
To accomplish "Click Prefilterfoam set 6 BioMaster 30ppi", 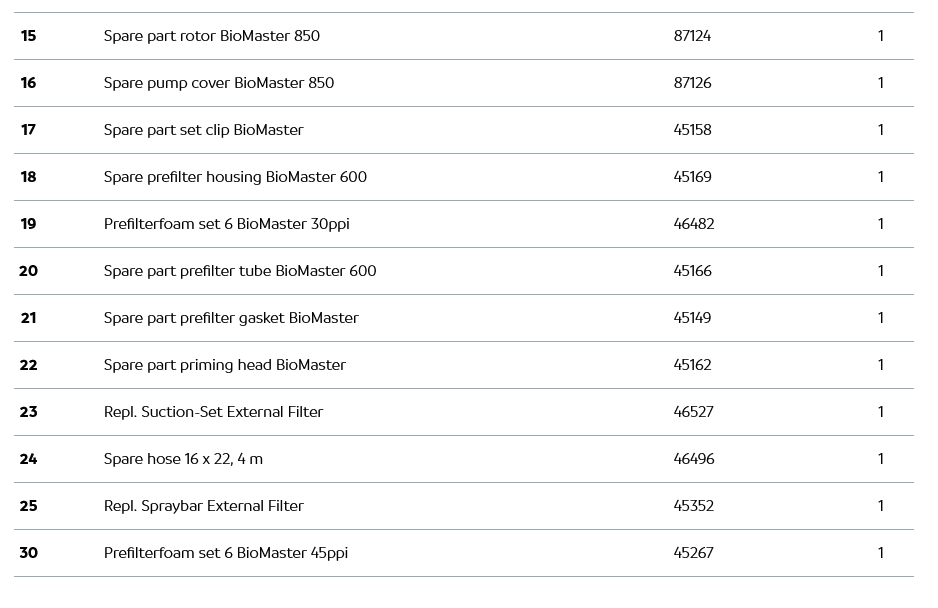I will click(226, 224).
